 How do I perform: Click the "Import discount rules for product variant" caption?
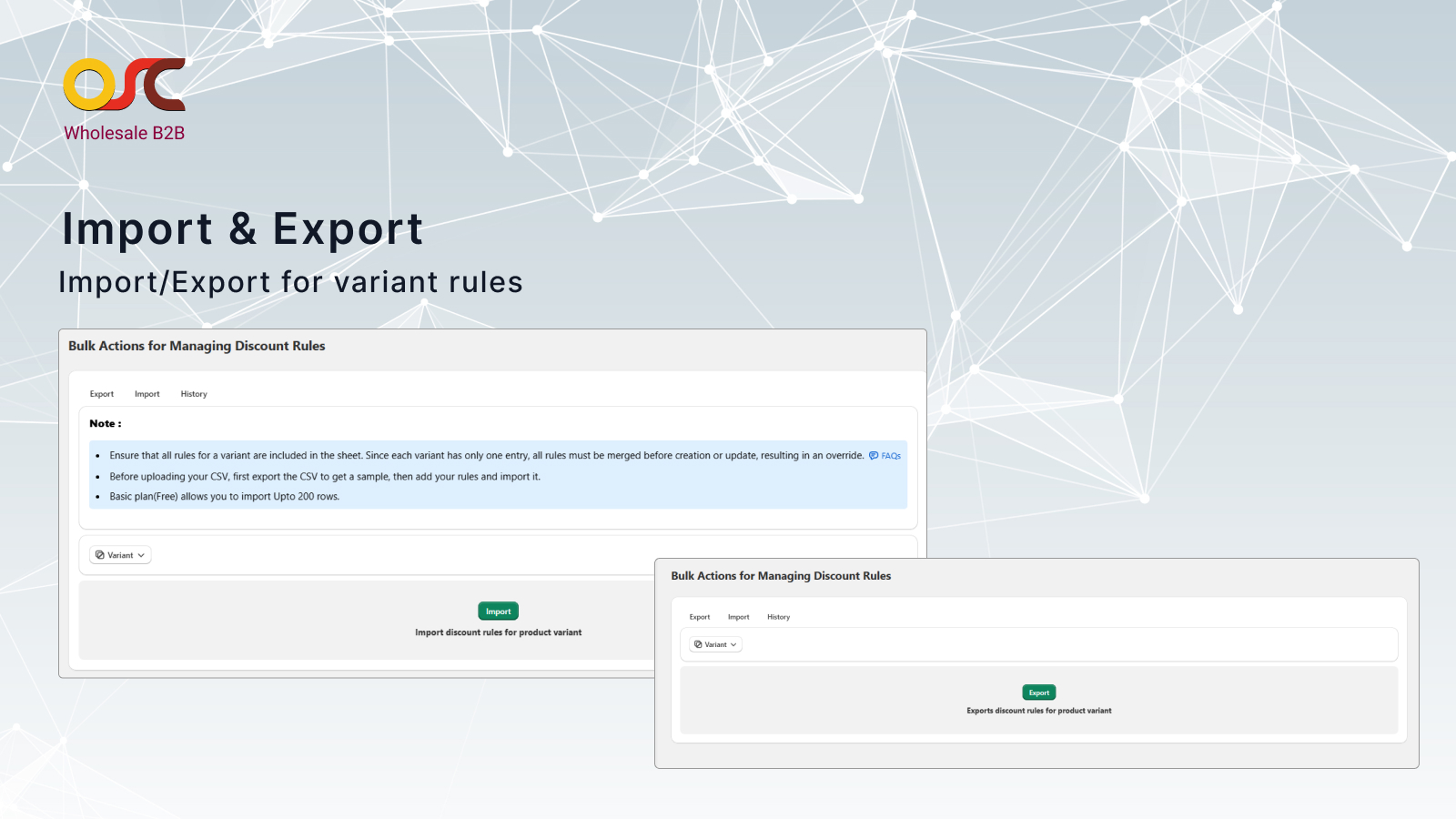[x=498, y=632]
